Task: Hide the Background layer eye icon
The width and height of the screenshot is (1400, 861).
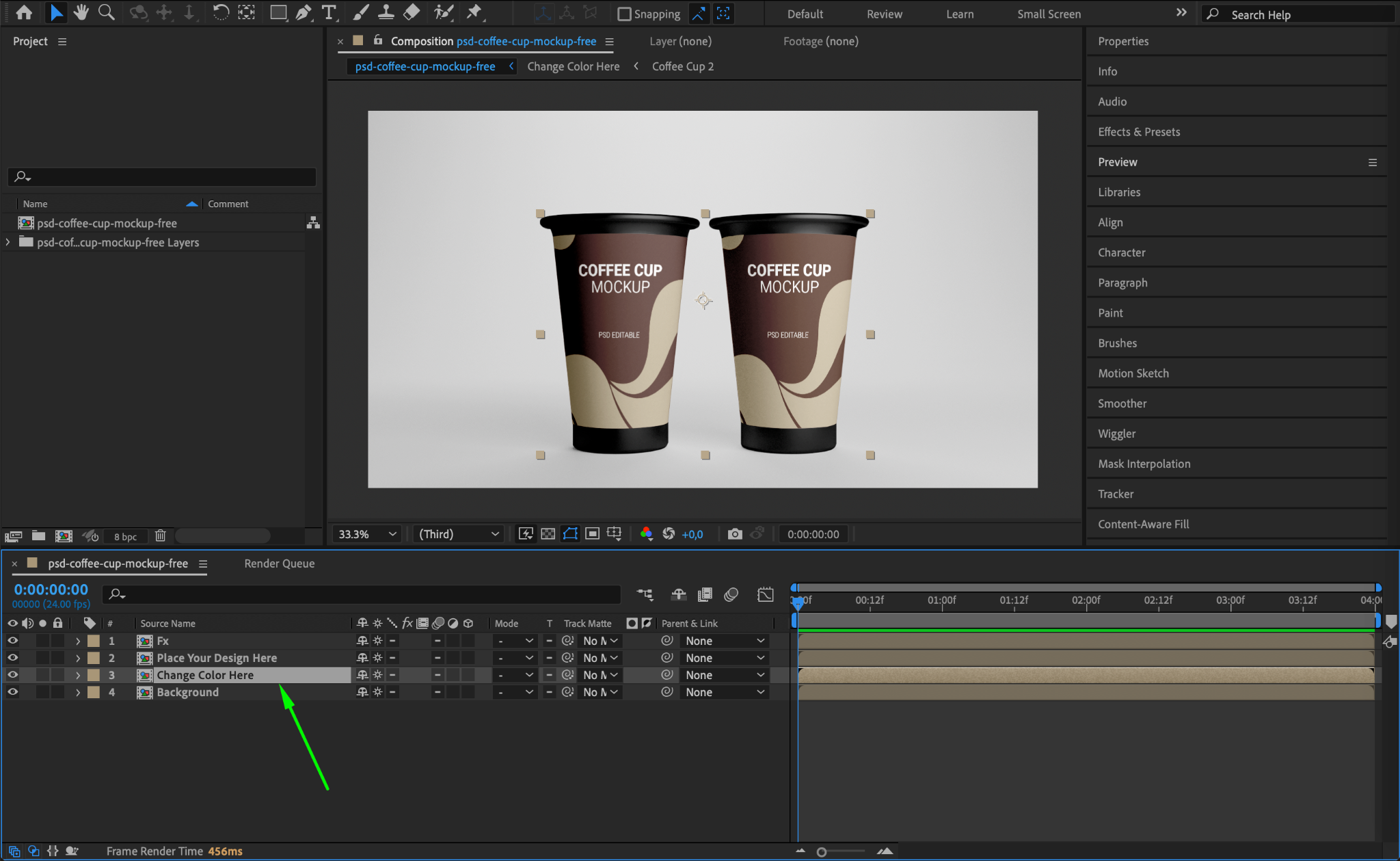Action: tap(12, 692)
